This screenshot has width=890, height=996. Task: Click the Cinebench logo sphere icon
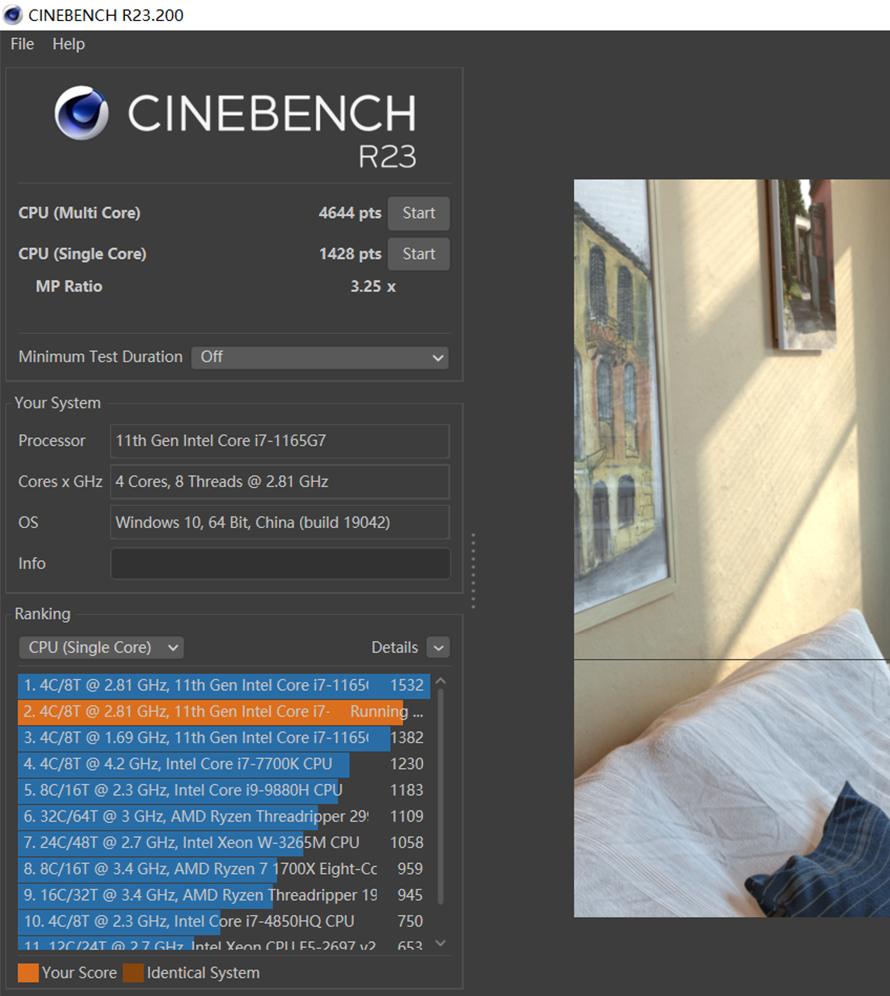[x=82, y=113]
